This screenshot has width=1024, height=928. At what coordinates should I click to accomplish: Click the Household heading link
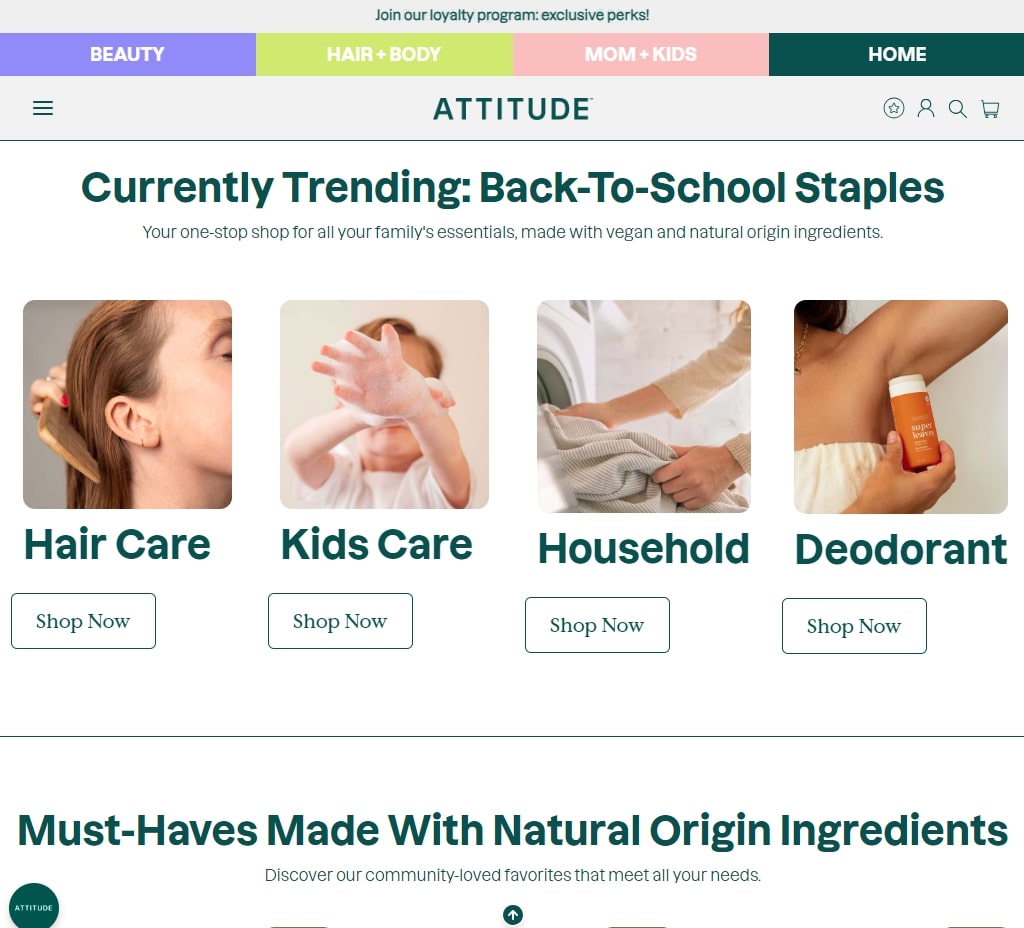(x=643, y=549)
